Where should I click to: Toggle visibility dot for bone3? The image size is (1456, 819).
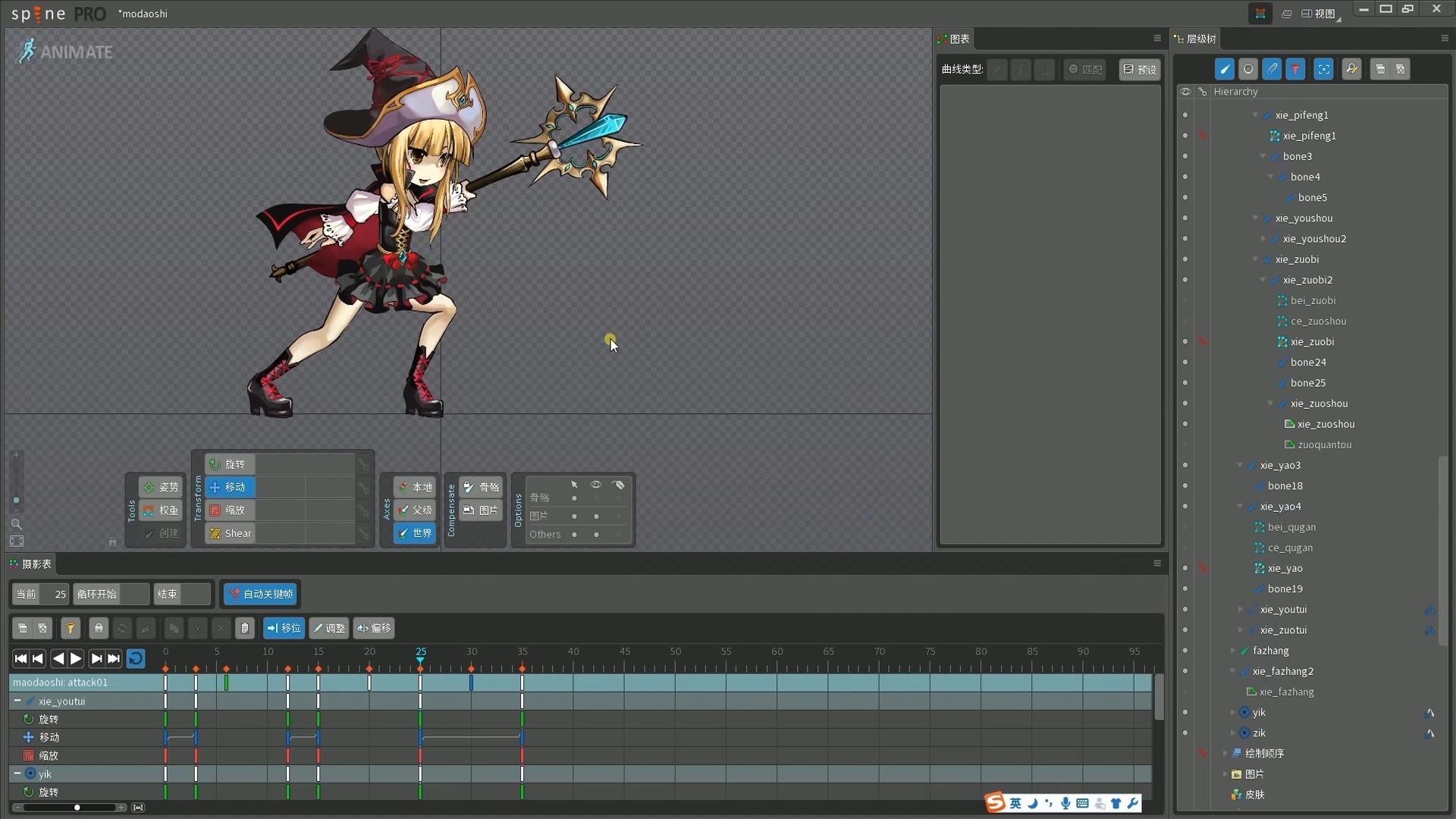(1185, 156)
